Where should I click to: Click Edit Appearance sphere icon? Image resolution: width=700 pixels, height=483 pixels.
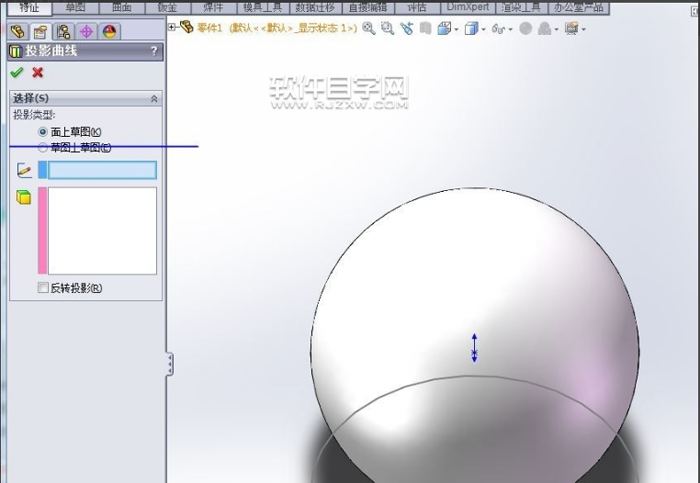526,29
